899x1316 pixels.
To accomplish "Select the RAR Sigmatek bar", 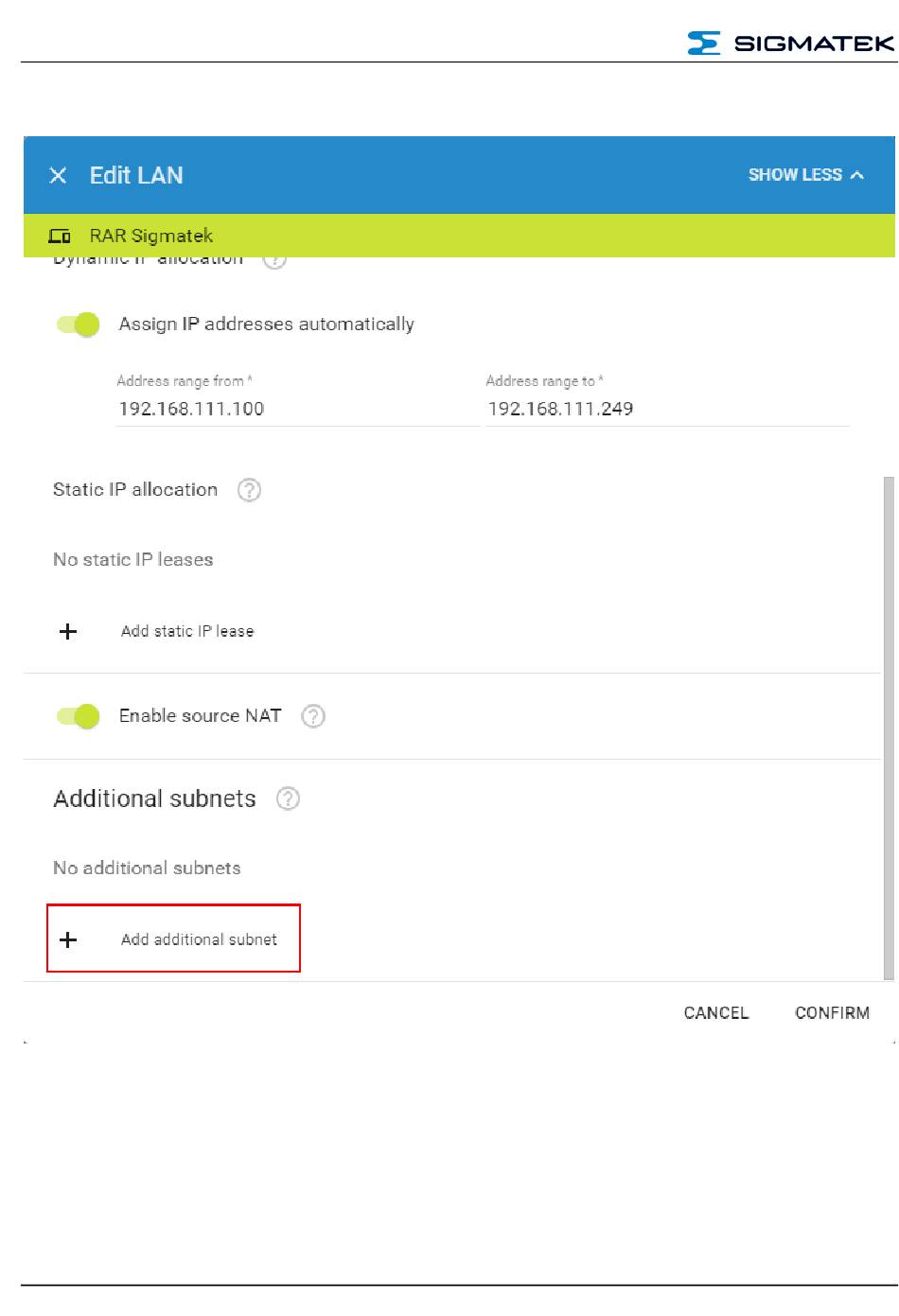I will coord(459,236).
